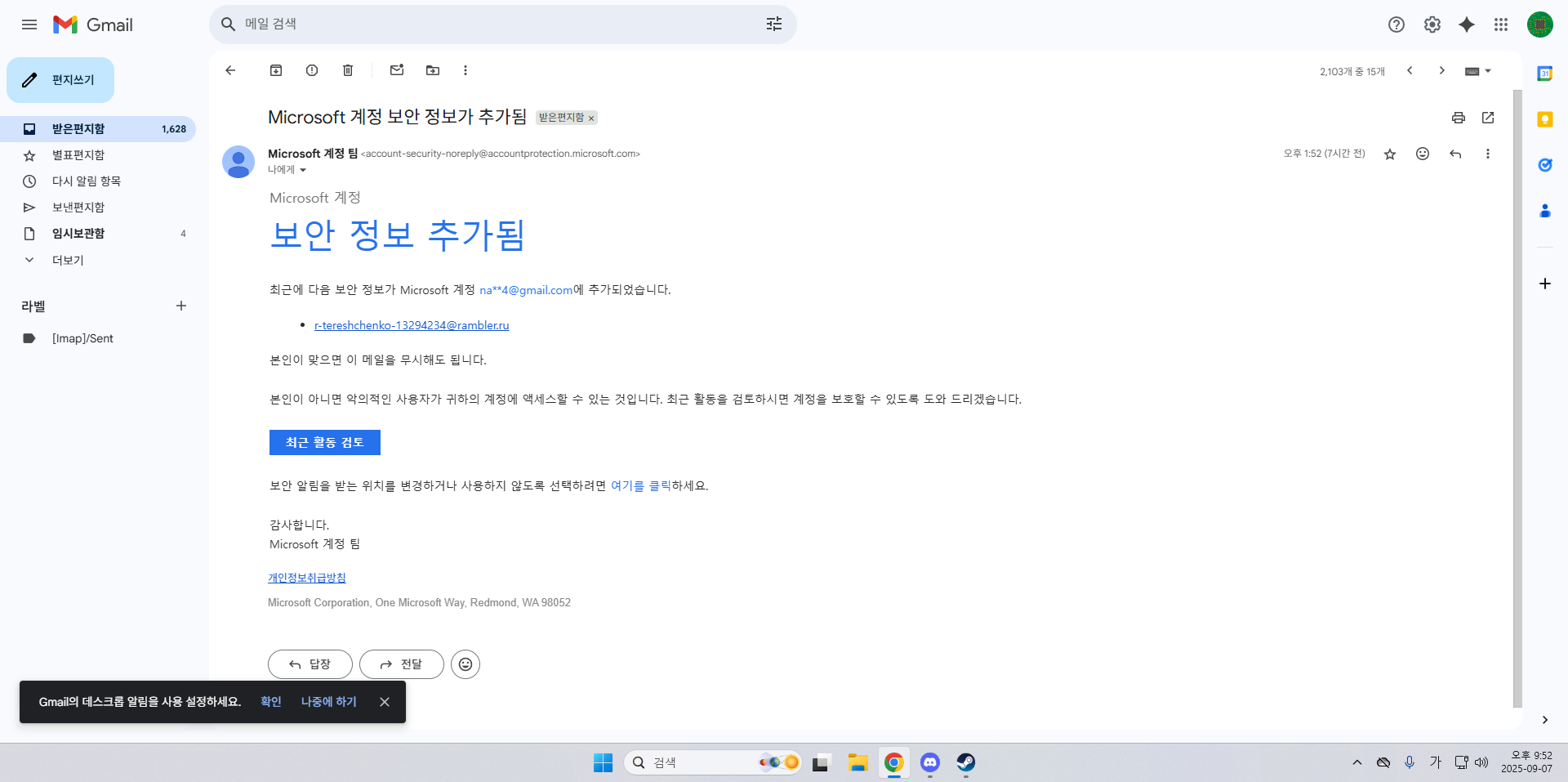Confirm desktop notifications (확인)
The width and height of the screenshot is (1568, 782).
[271, 702]
